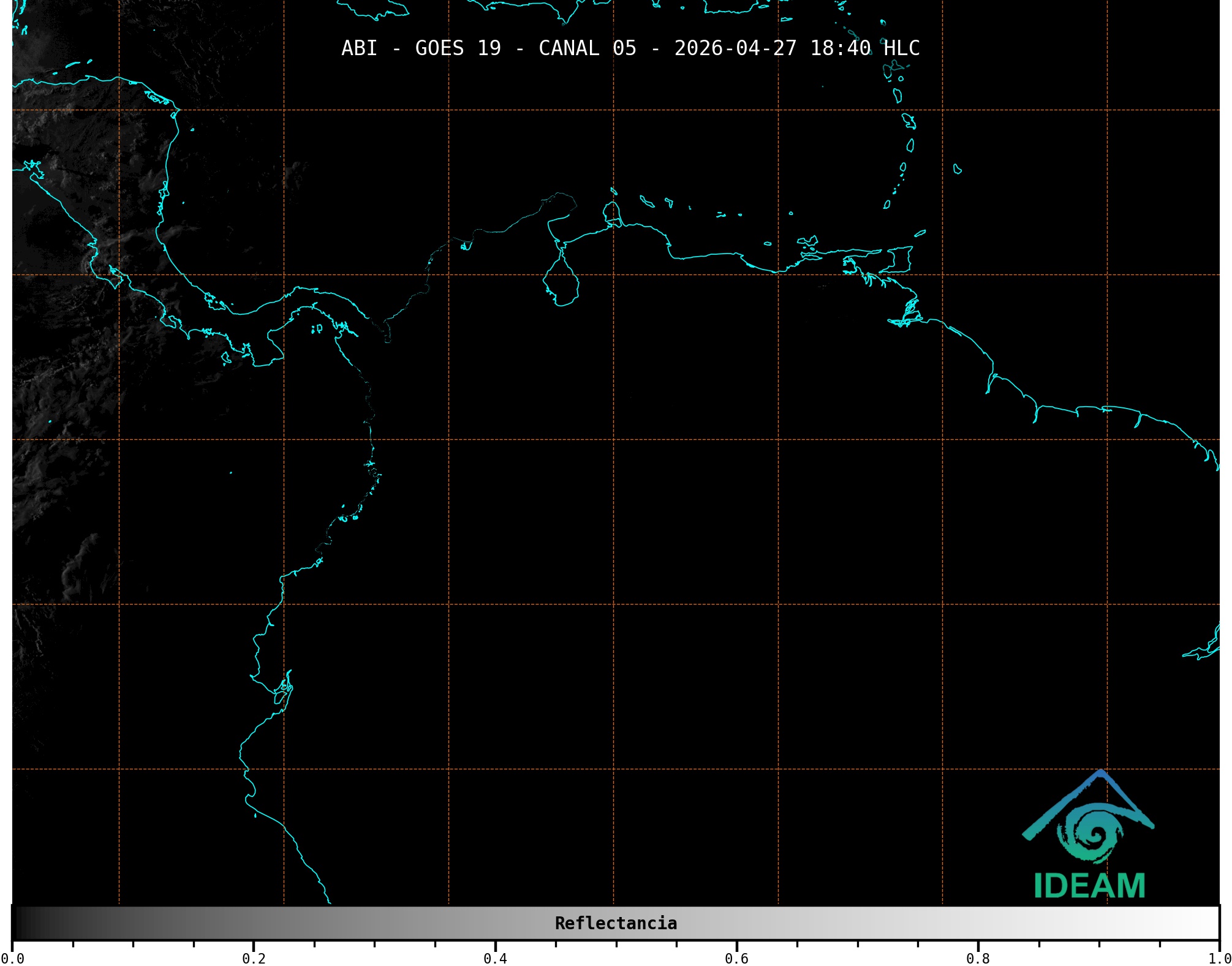Screen dimensions: 1232x966
Task: Click the 0.0 tick label on colorbar
Action: (x=12, y=958)
